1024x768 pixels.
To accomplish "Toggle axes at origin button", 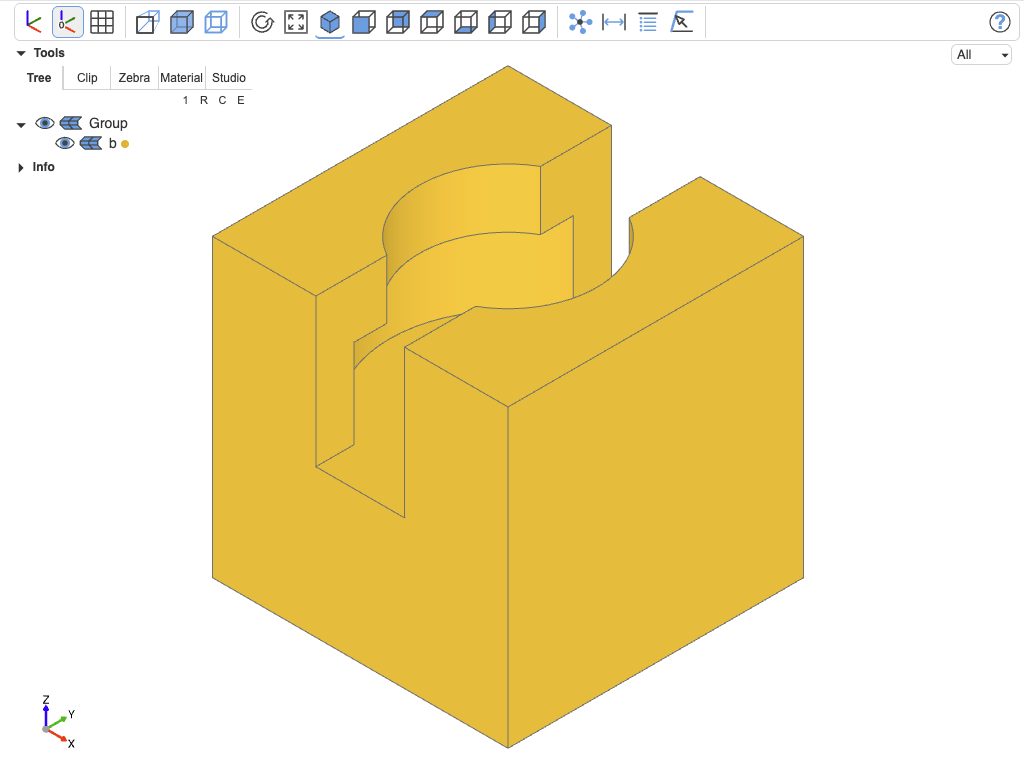I will click(x=67, y=22).
